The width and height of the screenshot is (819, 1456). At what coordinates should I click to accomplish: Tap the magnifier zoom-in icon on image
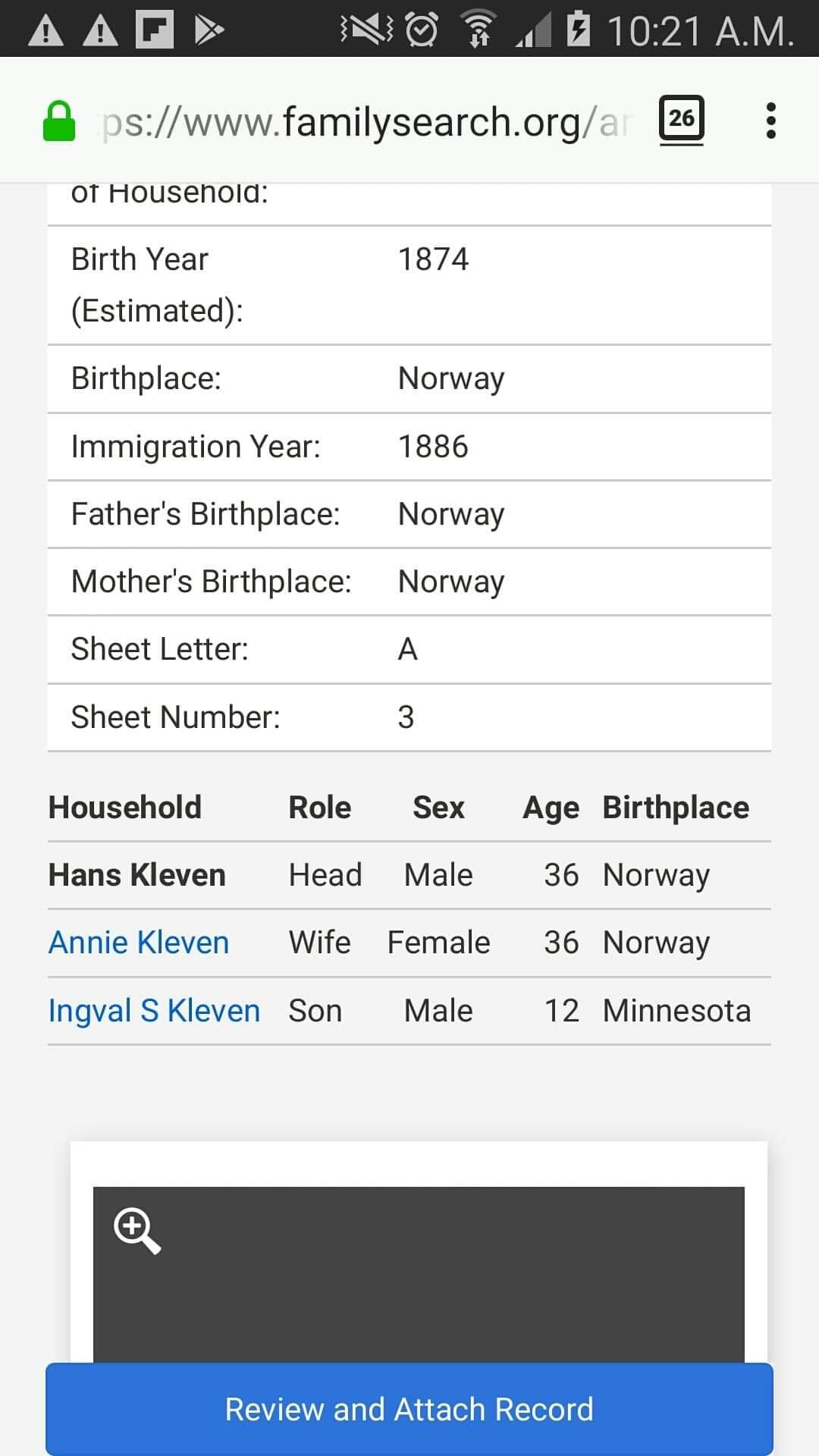(136, 1231)
